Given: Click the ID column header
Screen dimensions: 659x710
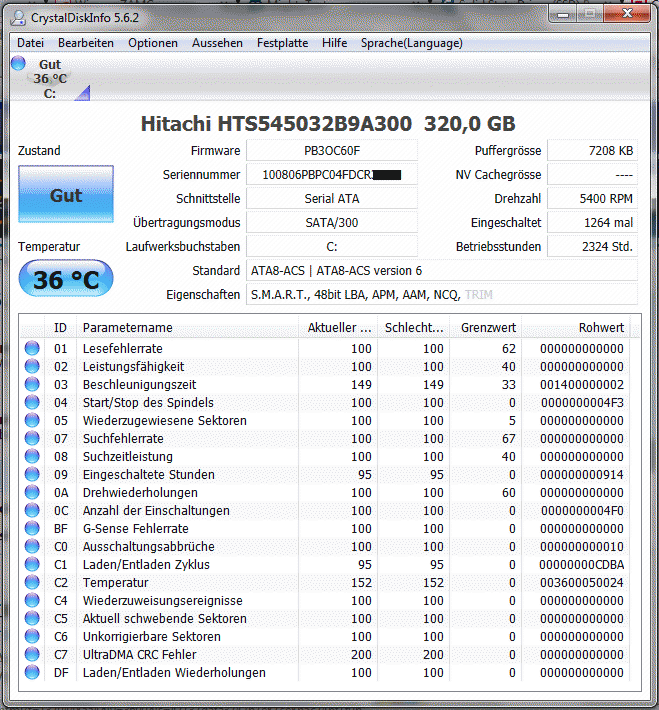Looking at the screenshot, I should pos(60,327).
